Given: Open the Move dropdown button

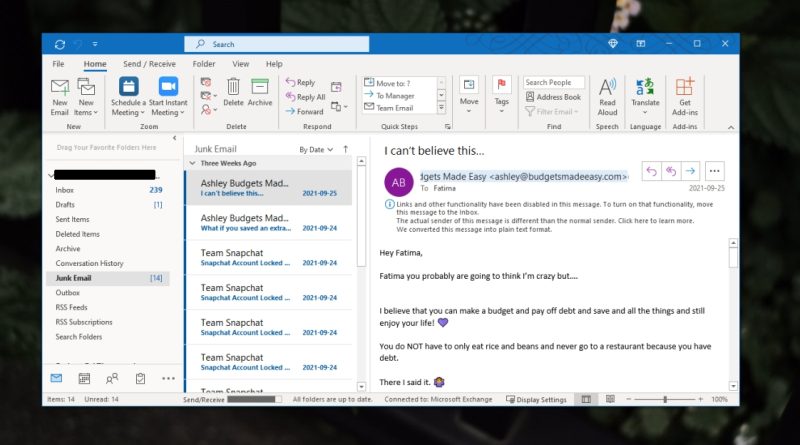Looking at the screenshot, I should click(x=469, y=95).
